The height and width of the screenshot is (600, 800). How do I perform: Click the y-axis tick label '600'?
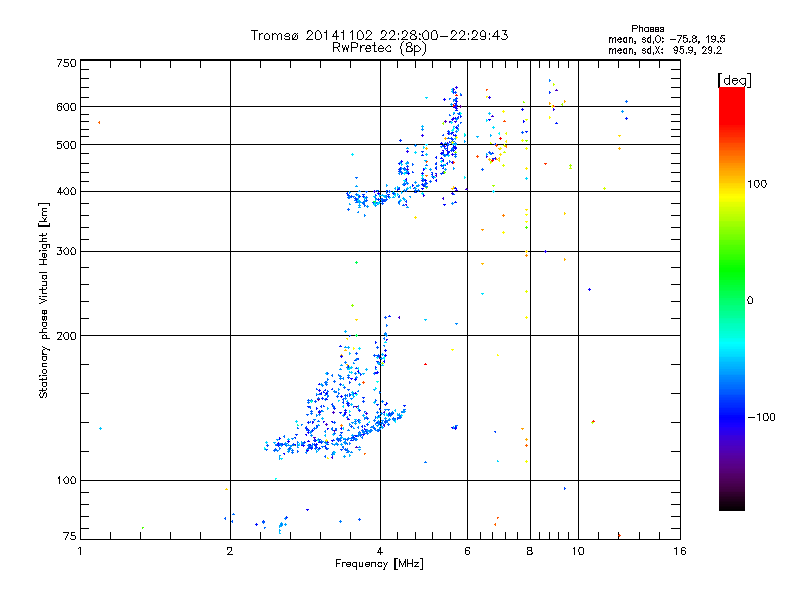coord(66,107)
